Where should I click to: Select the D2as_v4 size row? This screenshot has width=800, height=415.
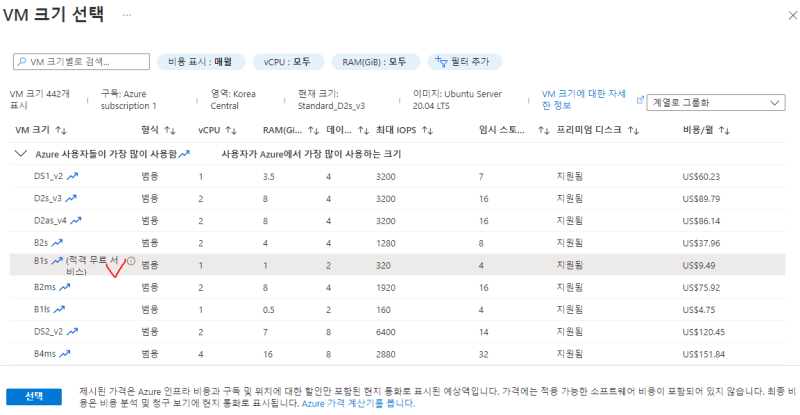pos(397,221)
